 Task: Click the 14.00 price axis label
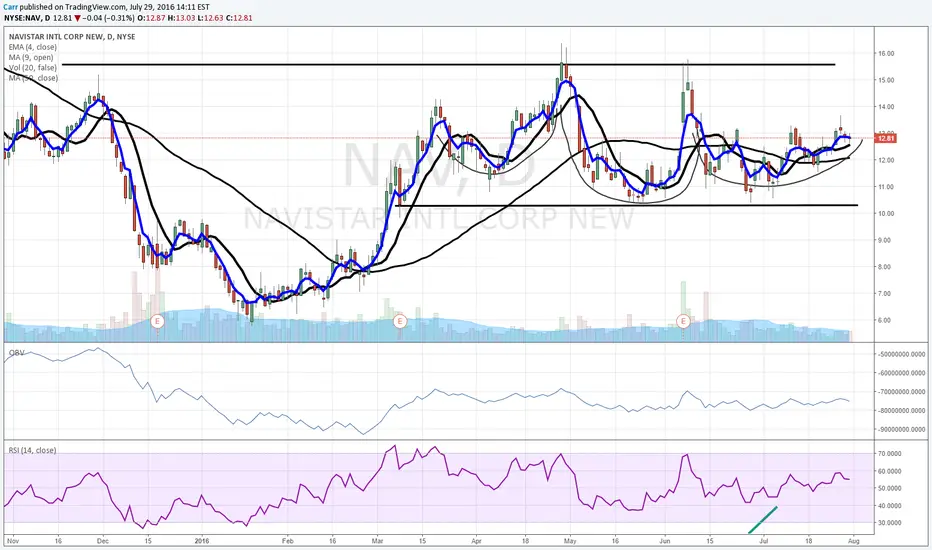tap(886, 107)
